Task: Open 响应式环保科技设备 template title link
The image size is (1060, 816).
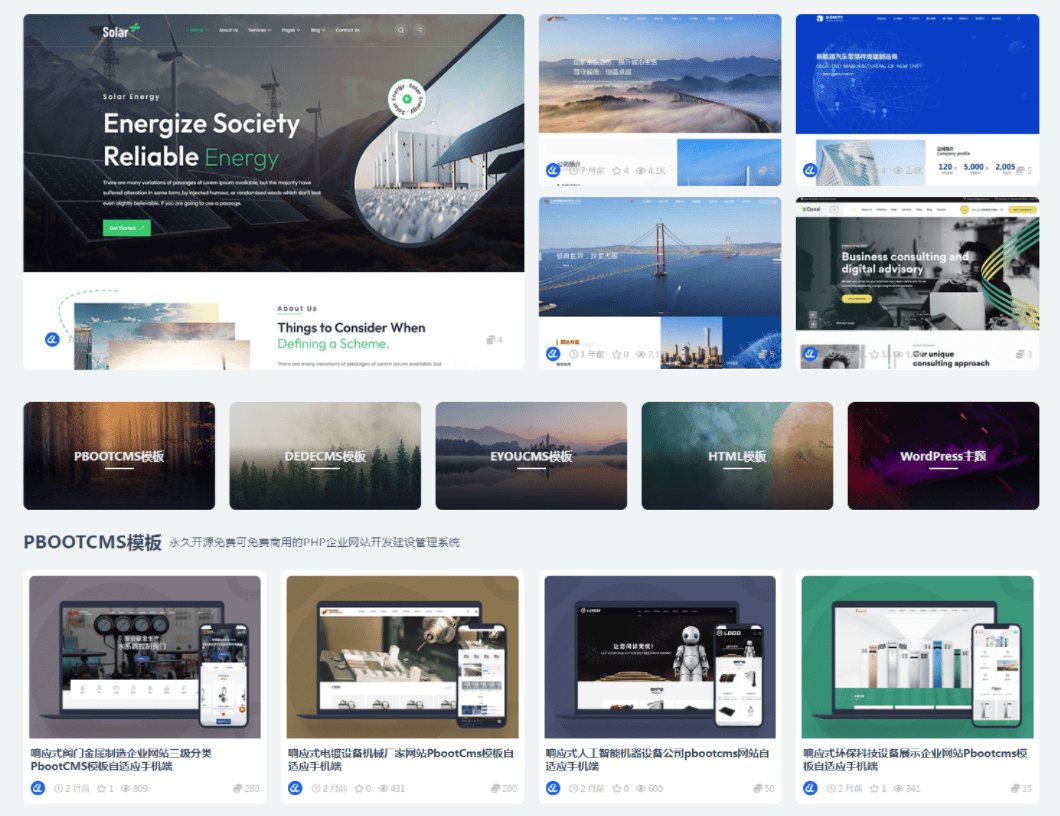Action: 915,759
